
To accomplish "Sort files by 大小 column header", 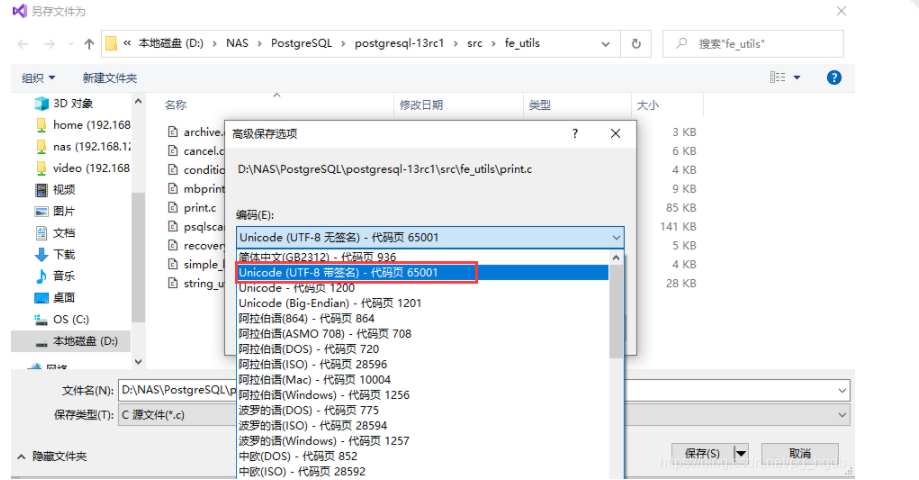I will 648,105.
